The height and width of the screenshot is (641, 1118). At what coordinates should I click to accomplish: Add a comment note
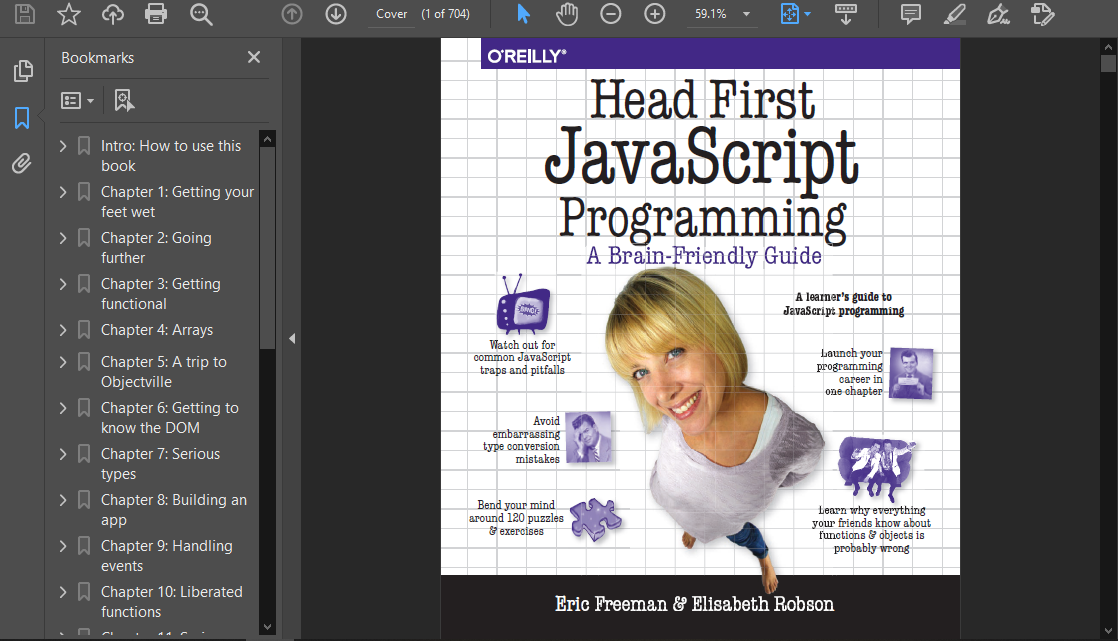[x=911, y=14]
